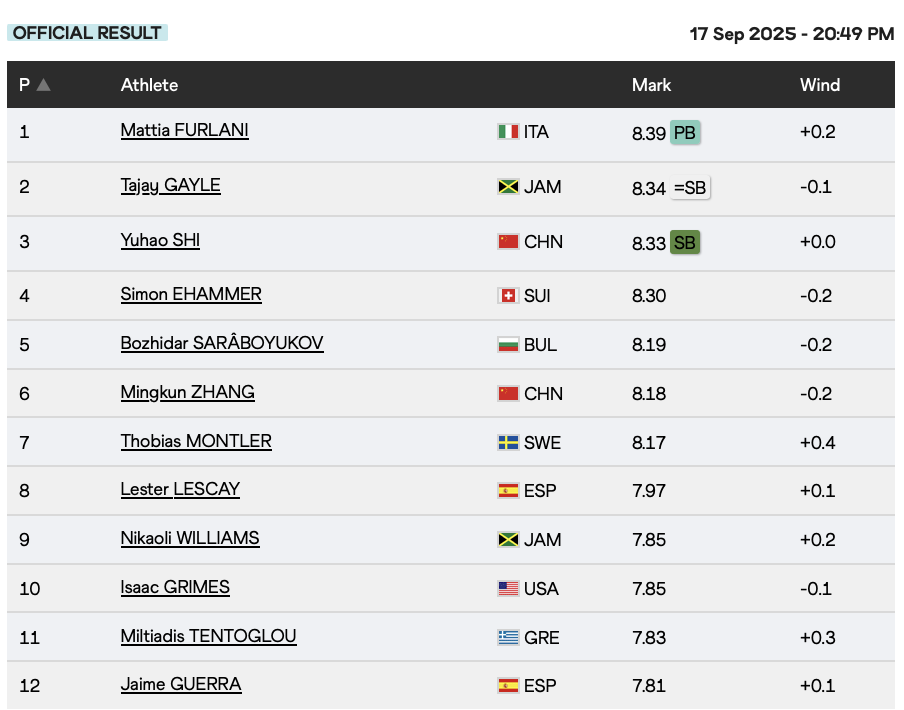Click the Sweden flag icon
Screen dimensions: 904x710
(508, 442)
